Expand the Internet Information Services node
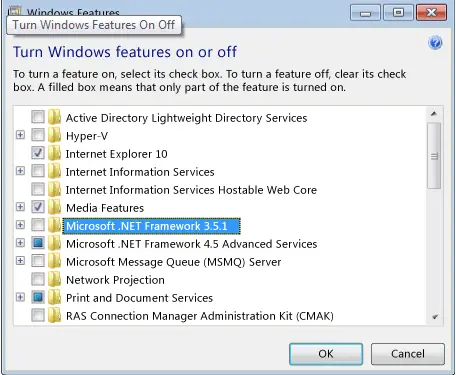This screenshot has height=375, width=456. coord(20,171)
